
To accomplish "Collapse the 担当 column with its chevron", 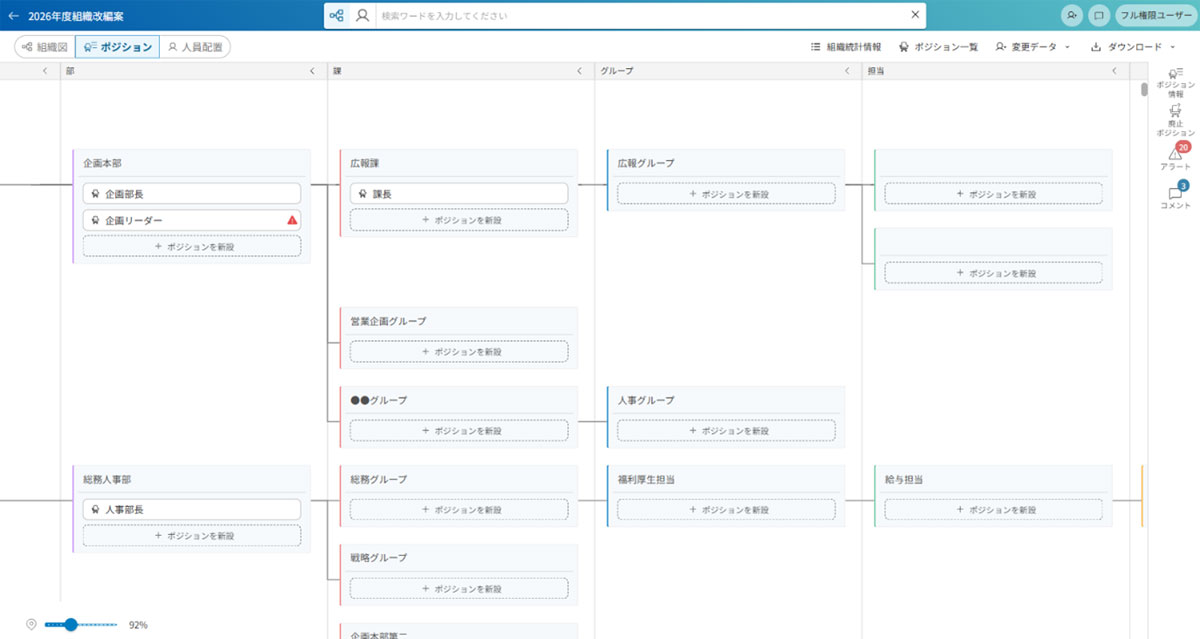I will click(x=1114, y=71).
